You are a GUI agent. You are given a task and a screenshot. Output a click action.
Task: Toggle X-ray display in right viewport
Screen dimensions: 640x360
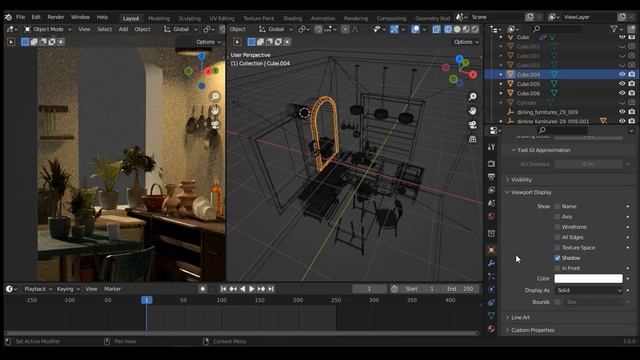click(436, 29)
